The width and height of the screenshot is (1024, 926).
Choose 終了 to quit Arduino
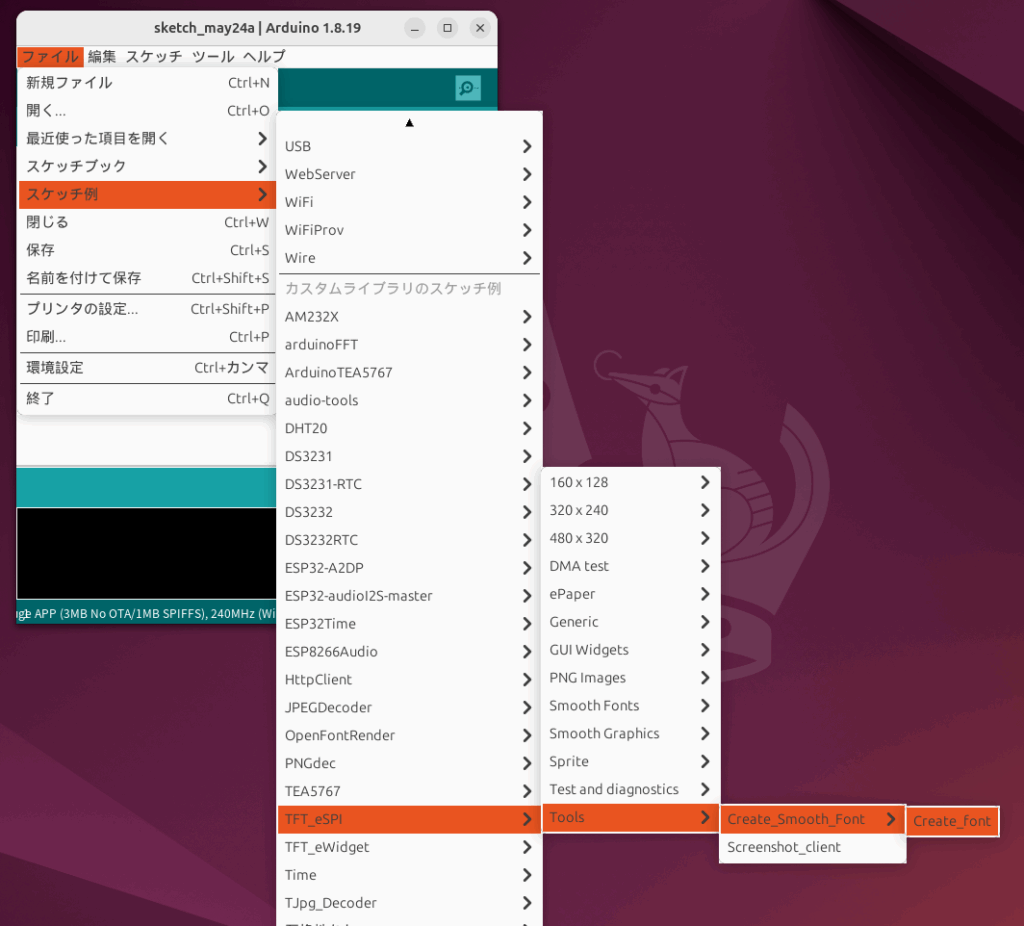point(148,398)
